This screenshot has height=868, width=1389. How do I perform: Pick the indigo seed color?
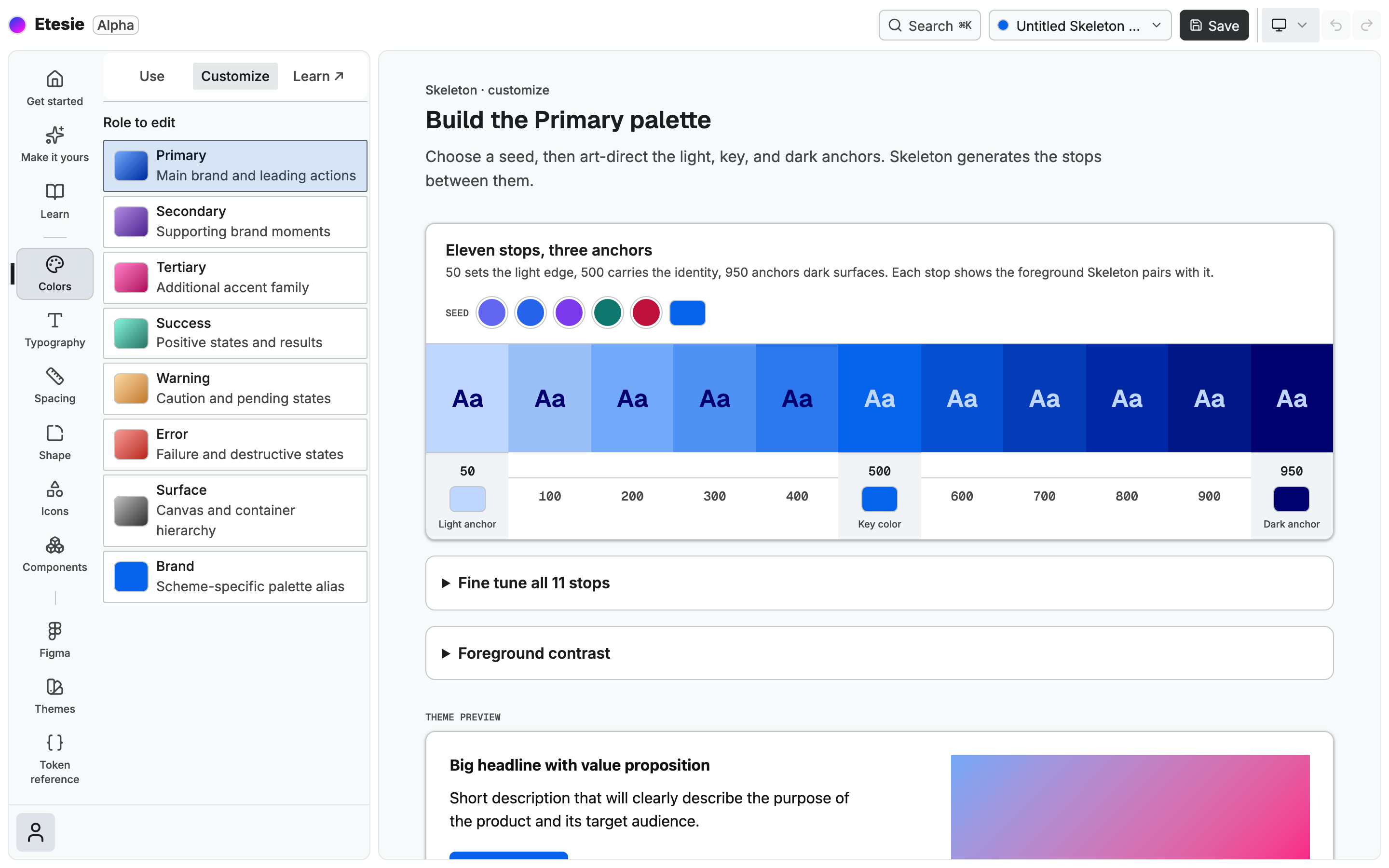pyautogui.click(x=492, y=313)
